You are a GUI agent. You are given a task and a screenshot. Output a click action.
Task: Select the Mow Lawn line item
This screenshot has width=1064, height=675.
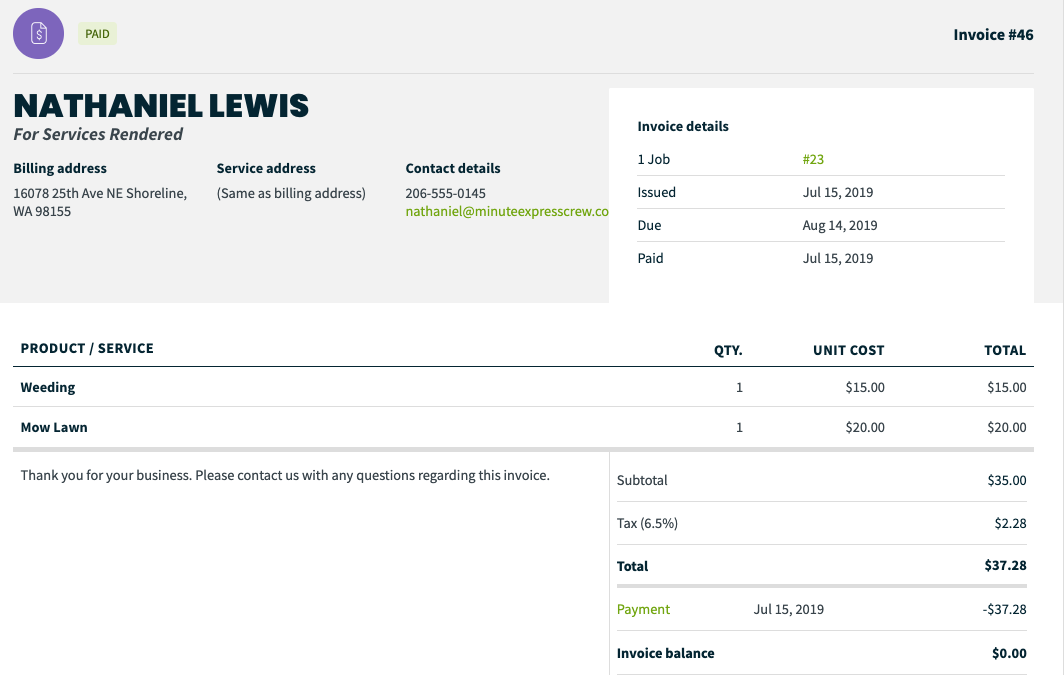pos(523,427)
